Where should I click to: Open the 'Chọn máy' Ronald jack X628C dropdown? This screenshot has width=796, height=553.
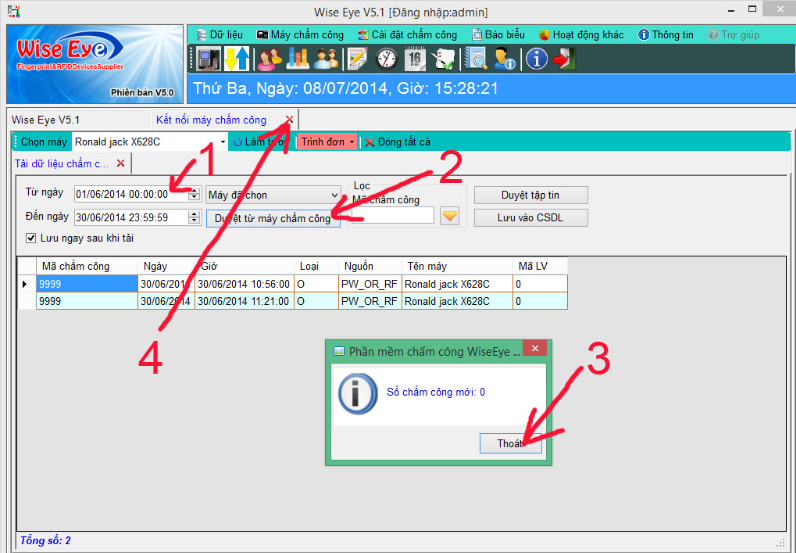pos(222,142)
